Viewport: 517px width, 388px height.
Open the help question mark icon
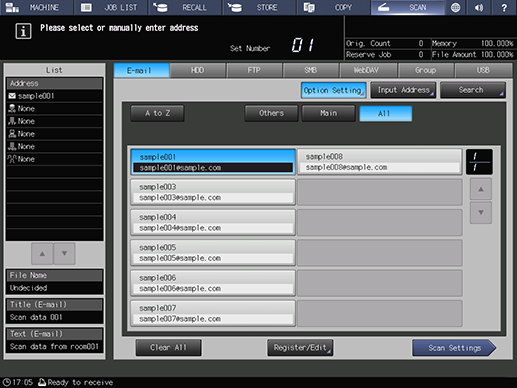pos(504,7)
